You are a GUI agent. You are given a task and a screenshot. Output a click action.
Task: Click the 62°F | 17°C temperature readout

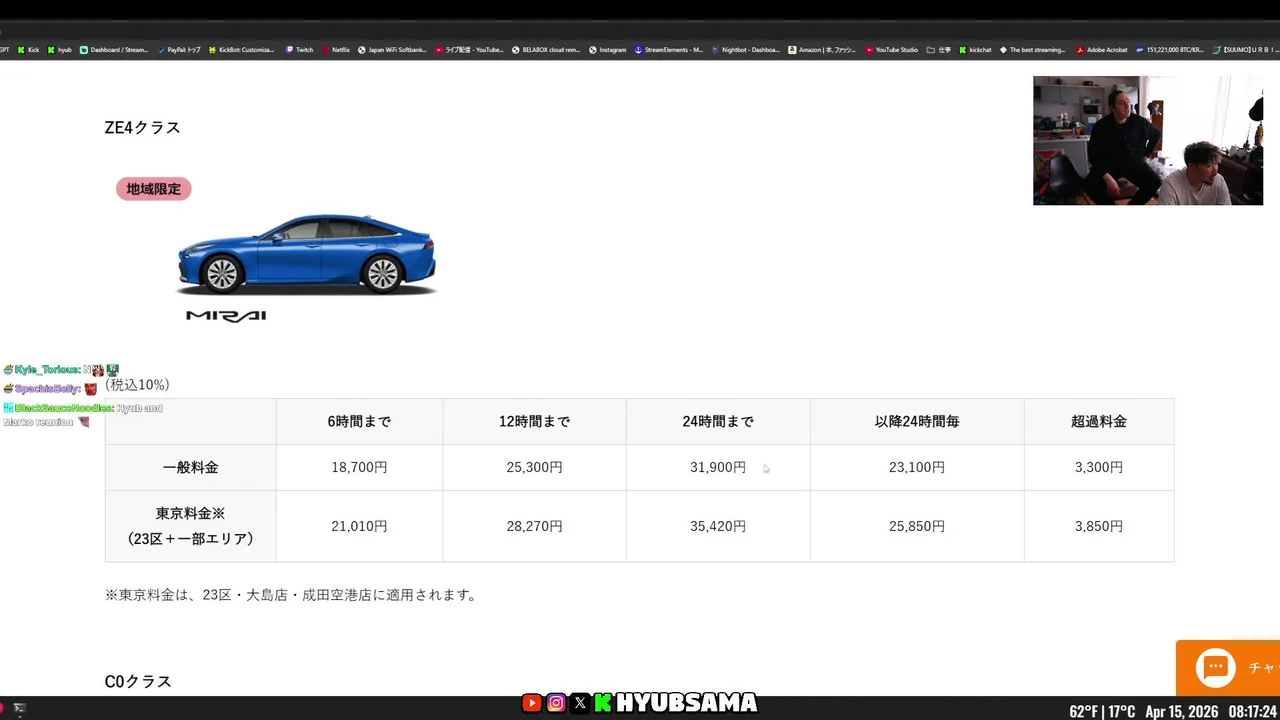(x=1102, y=711)
